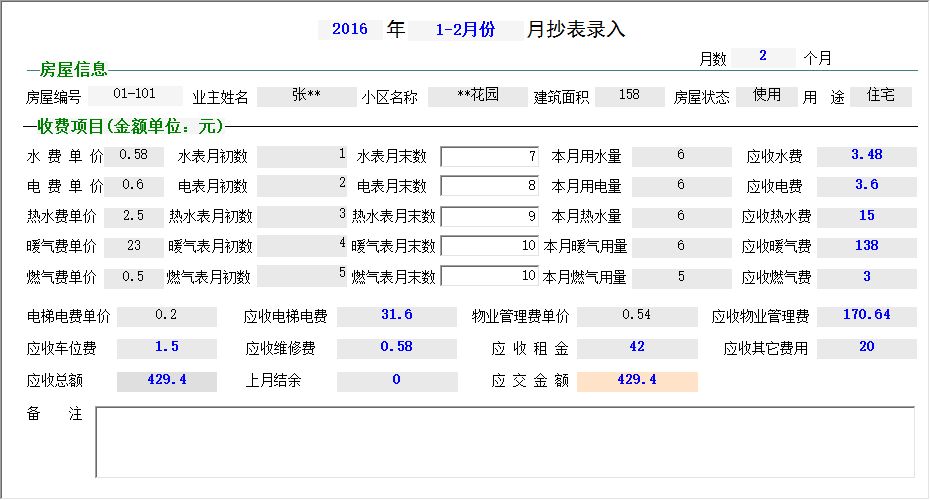The width and height of the screenshot is (930, 500).
Task: Focus the 水表月末数 input box
Action: click(x=491, y=157)
